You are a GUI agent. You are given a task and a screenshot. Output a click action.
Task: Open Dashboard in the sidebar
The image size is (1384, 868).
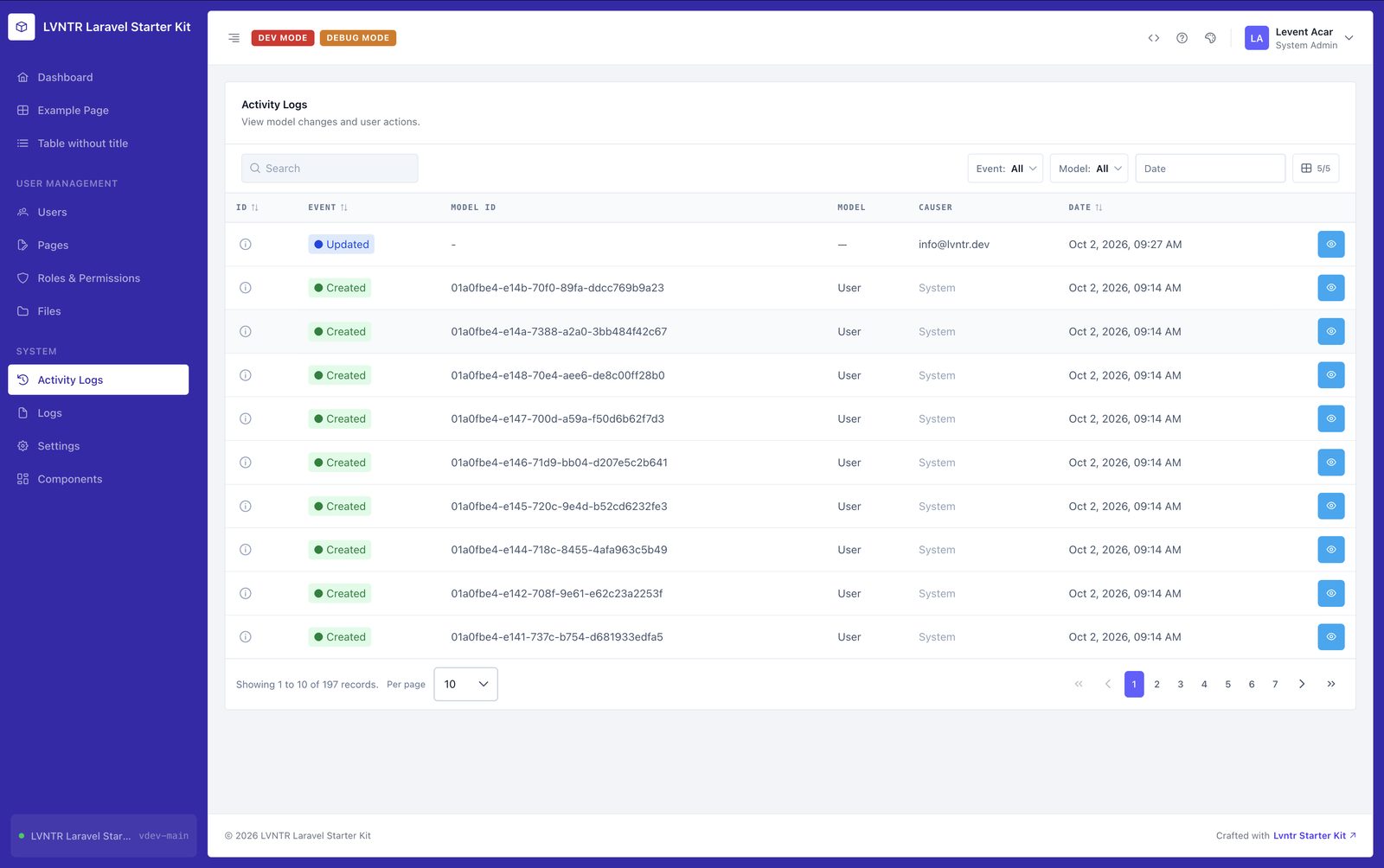coord(99,77)
